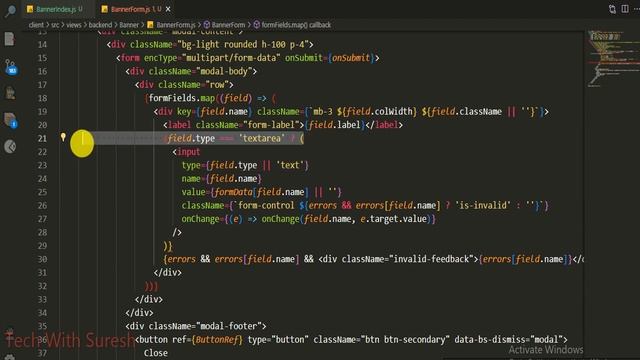Click the "form-label" string on line 20
640x360 pixels.
click(271, 125)
